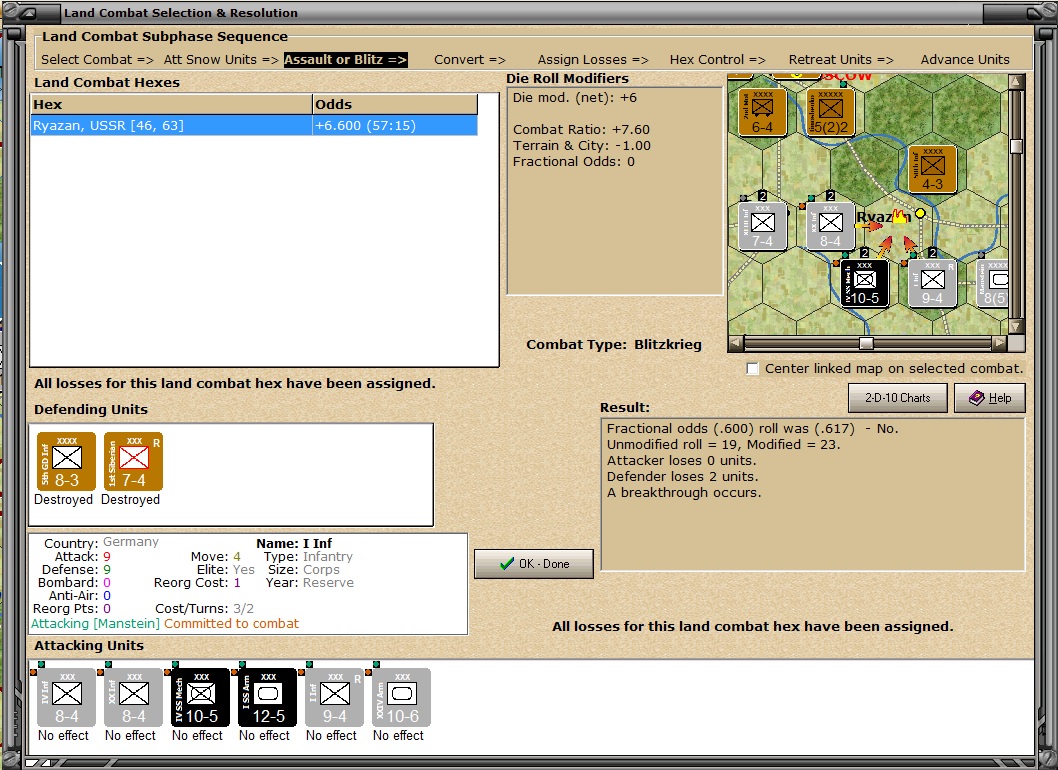Click the yellow circle marker near Ryazan
The height and width of the screenshot is (770, 1058).
pos(920,214)
